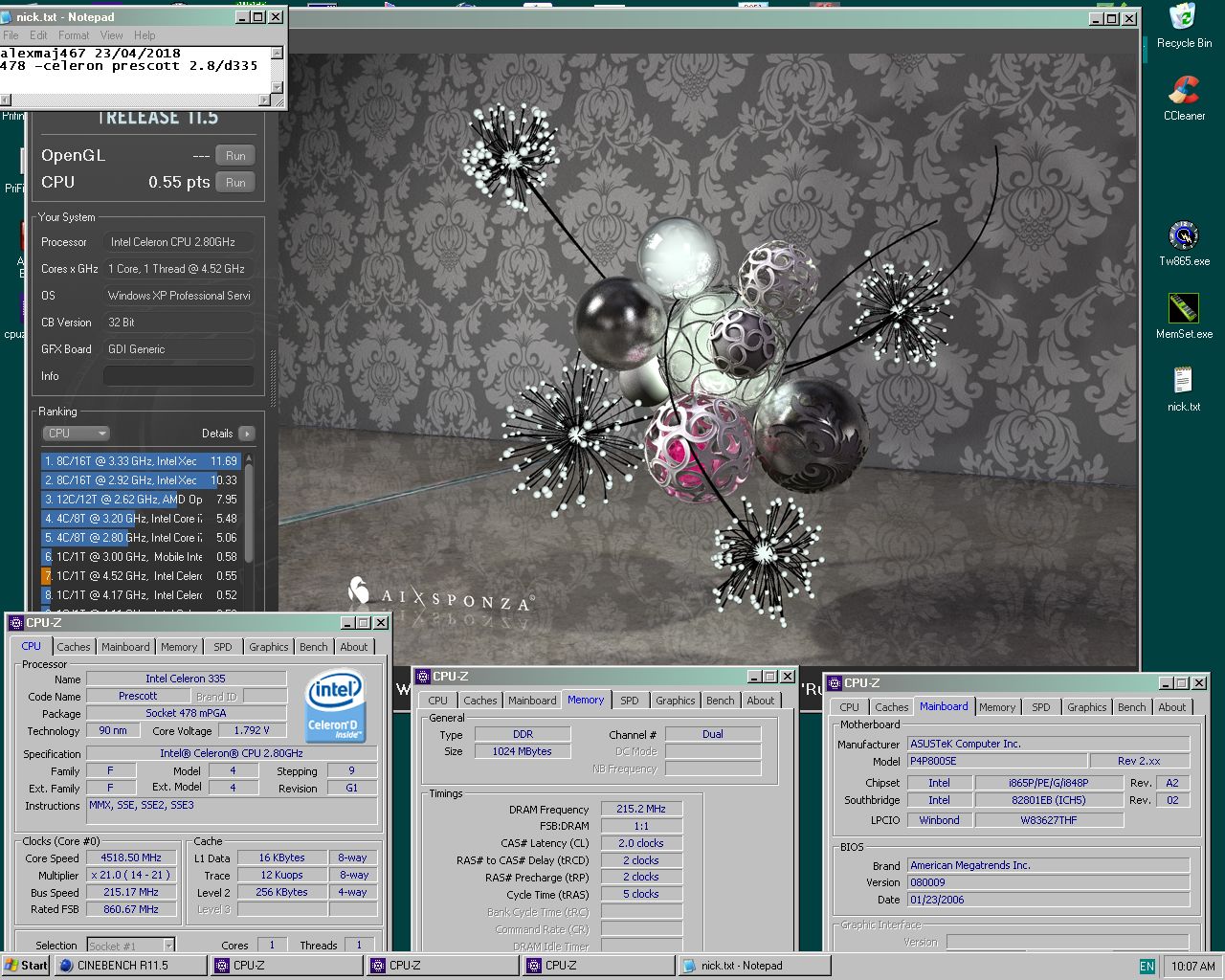Screen dimensions: 1225x980
Task: Click the 10:07 AM system clock
Action: [1193, 966]
